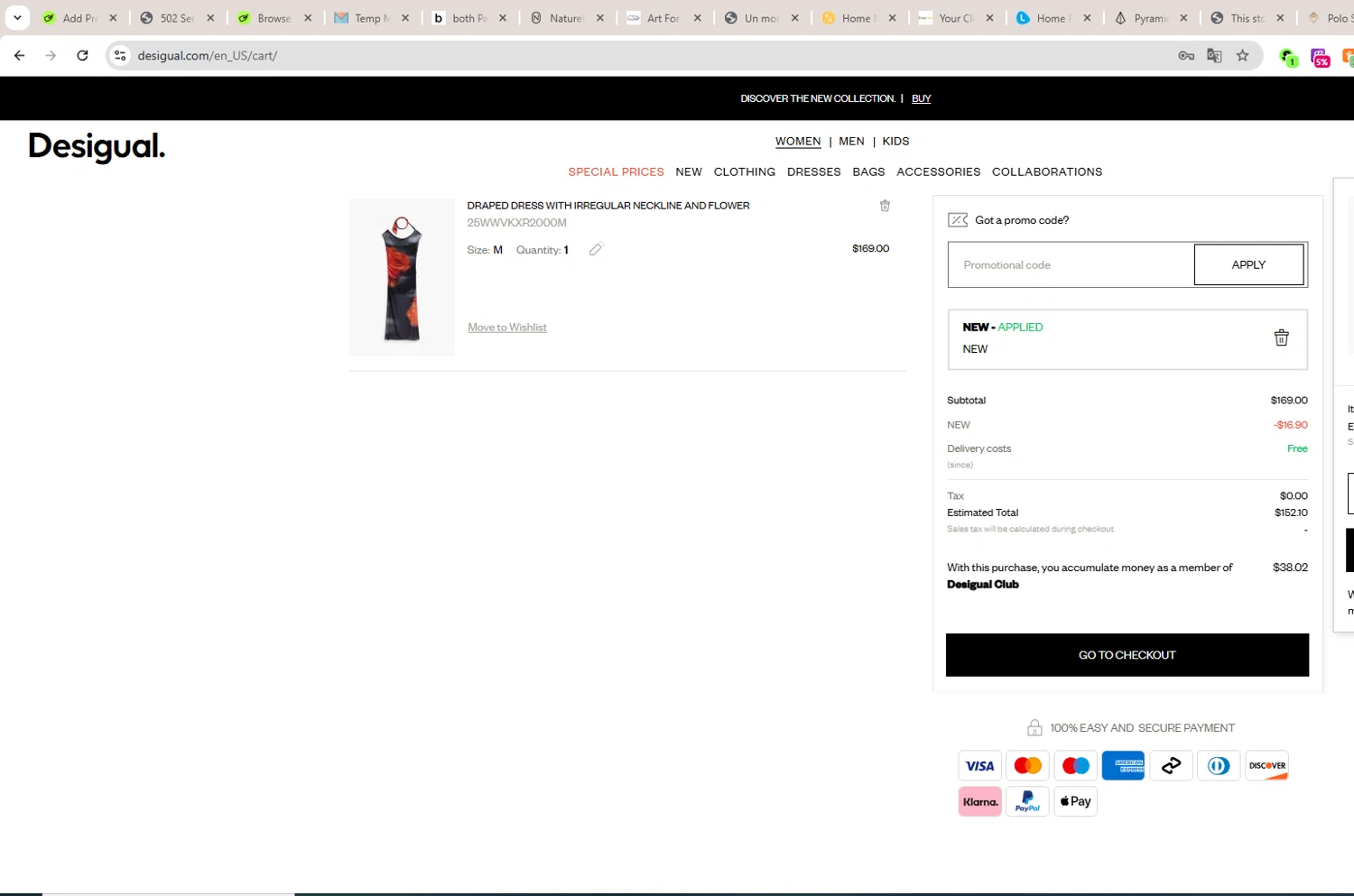The height and width of the screenshot is (896, 1354).
Task: Click the secure payment lock icon
Action: pos(1034,727)
